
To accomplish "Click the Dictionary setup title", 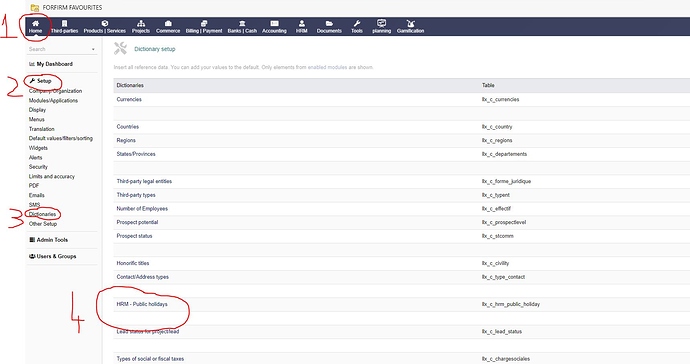I will click(154, 49).
